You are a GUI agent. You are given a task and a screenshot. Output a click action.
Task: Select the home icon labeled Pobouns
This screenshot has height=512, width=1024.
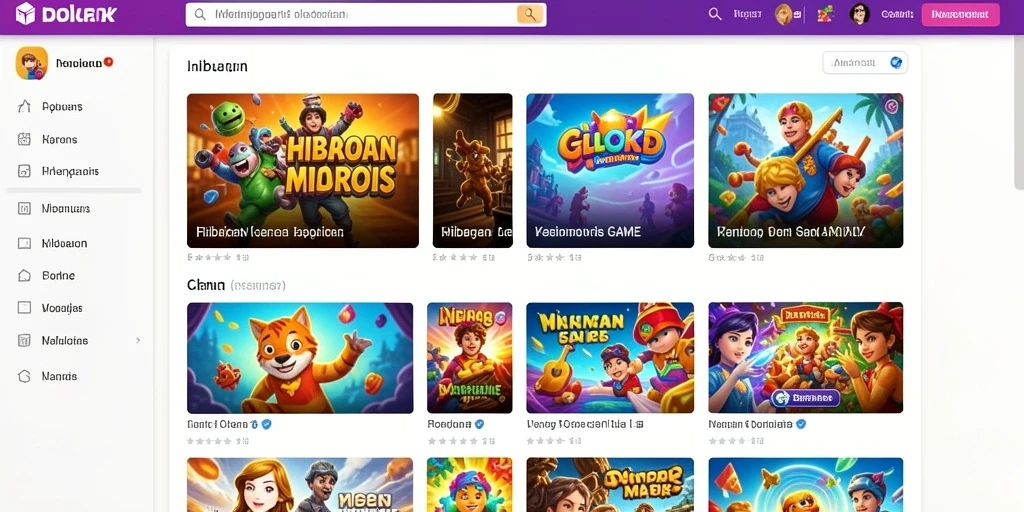(x=24, y=106)
